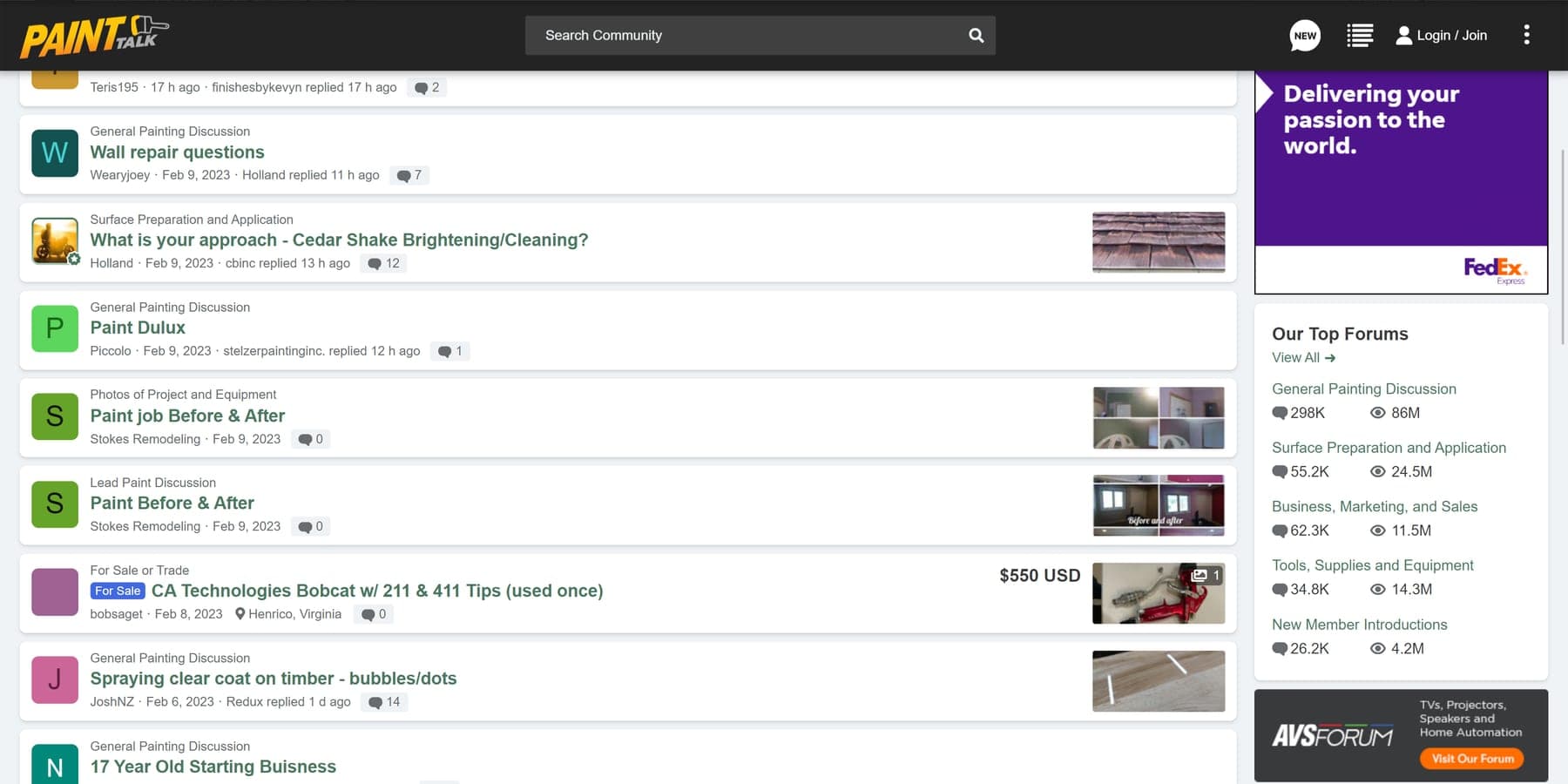Click Login / Join
The width and height of the screenshot is (1568, 784).
coord(1441,36)
